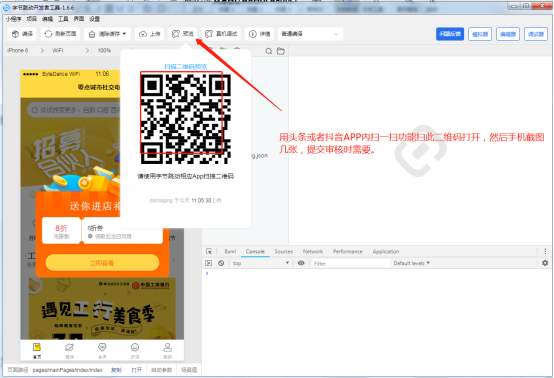
Task: Click the file search magnifier icon
Action: point(269,51)
